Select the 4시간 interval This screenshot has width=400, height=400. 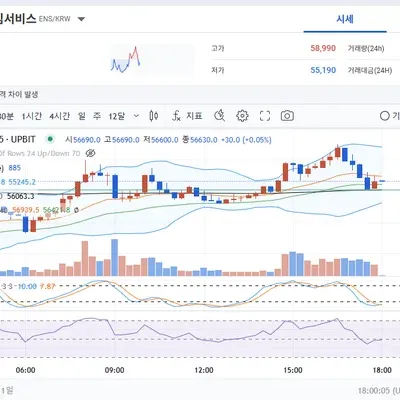pyautogui.click(x=60, y=116)
